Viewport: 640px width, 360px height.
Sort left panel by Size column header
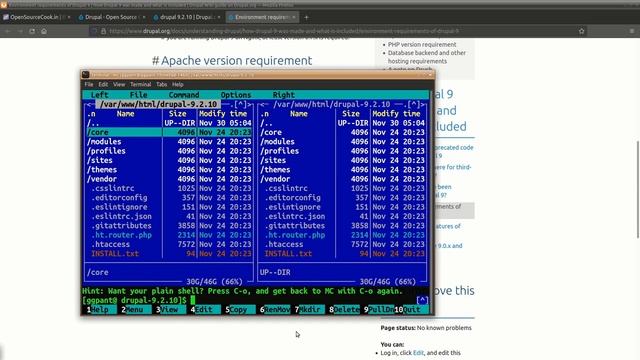(x=178, y=114)
